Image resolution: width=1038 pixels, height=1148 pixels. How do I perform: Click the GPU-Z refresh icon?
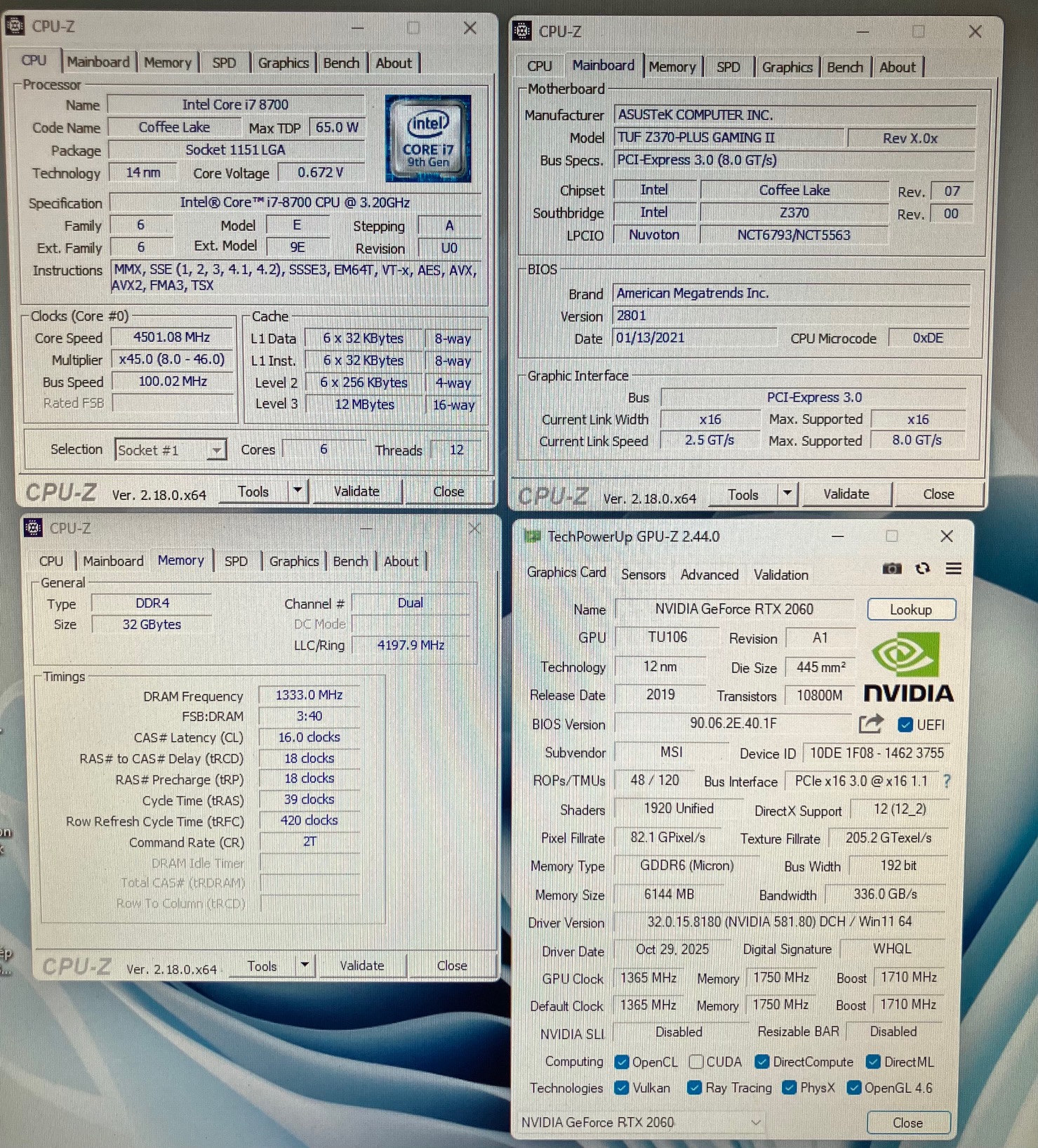coord(923,569)
